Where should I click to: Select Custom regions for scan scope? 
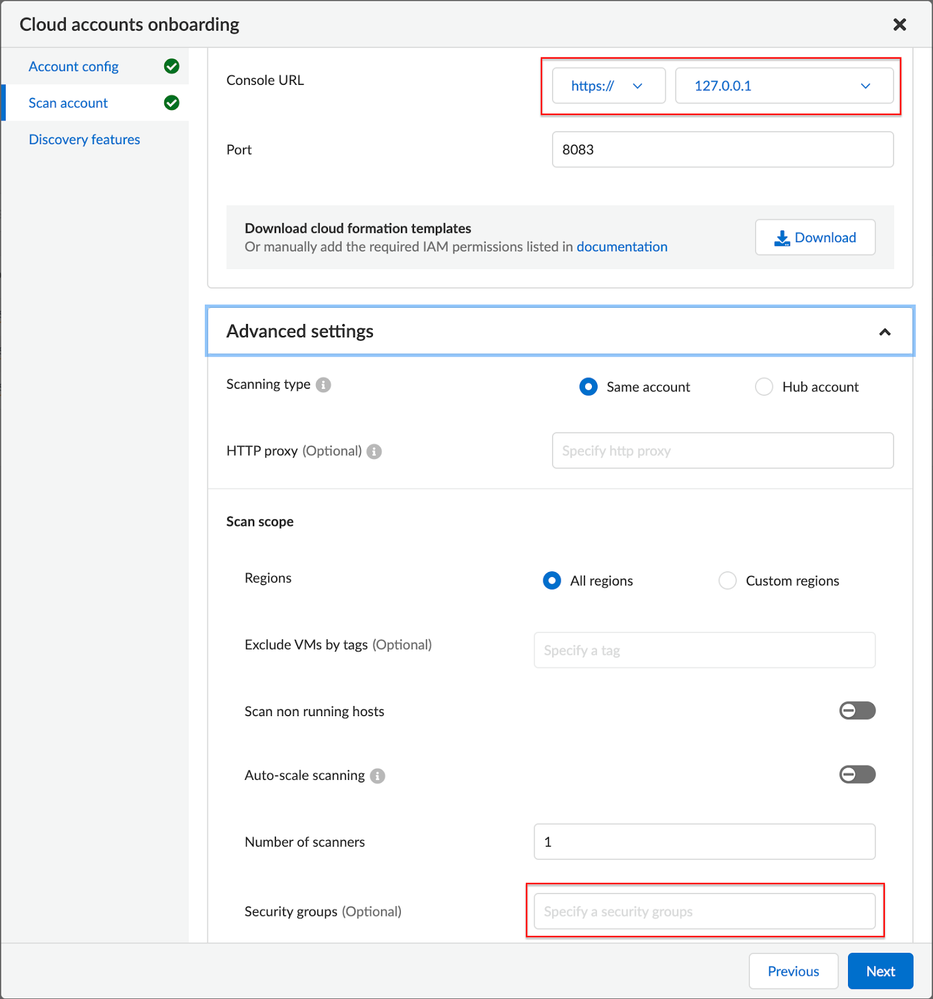click(727, 581)
